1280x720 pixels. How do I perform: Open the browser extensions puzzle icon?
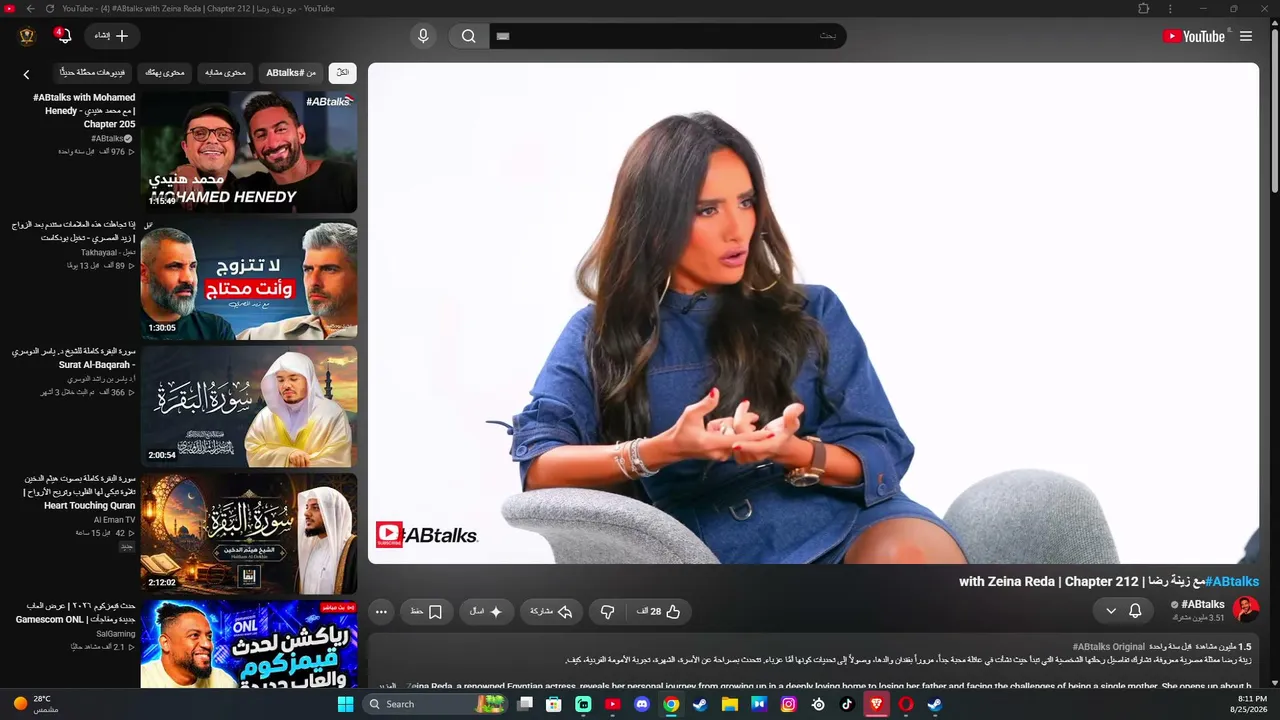pyautogui.click(x=1144, y=9)
